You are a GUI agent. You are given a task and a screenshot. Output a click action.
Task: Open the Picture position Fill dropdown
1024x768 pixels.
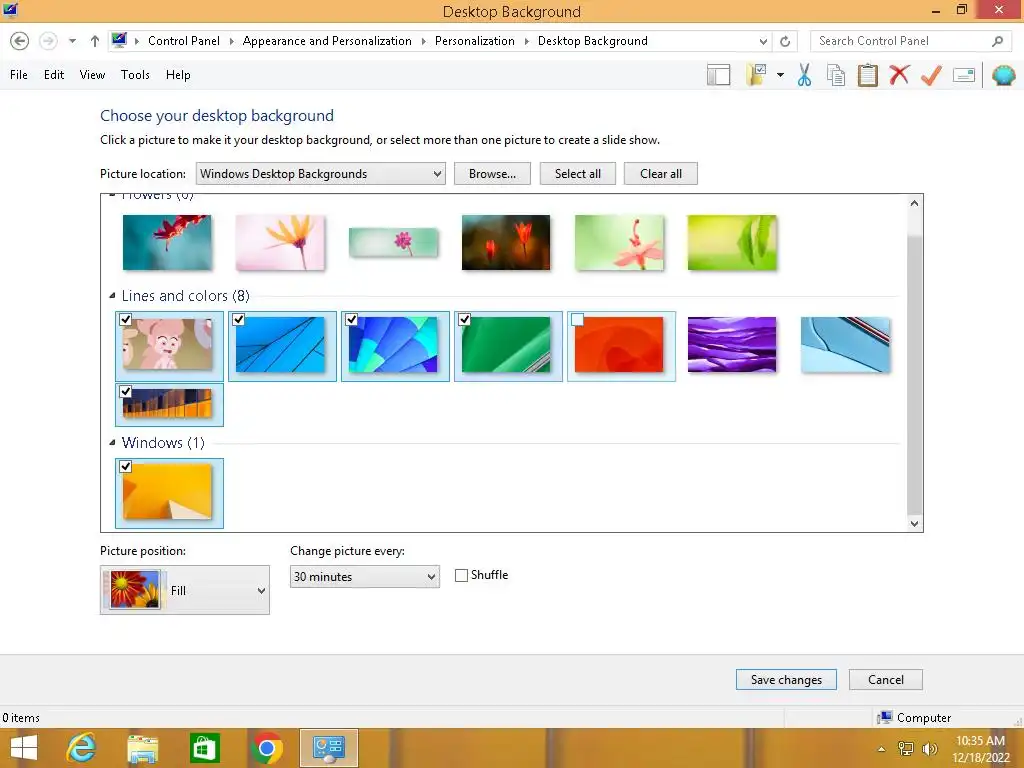coord(185,590)
